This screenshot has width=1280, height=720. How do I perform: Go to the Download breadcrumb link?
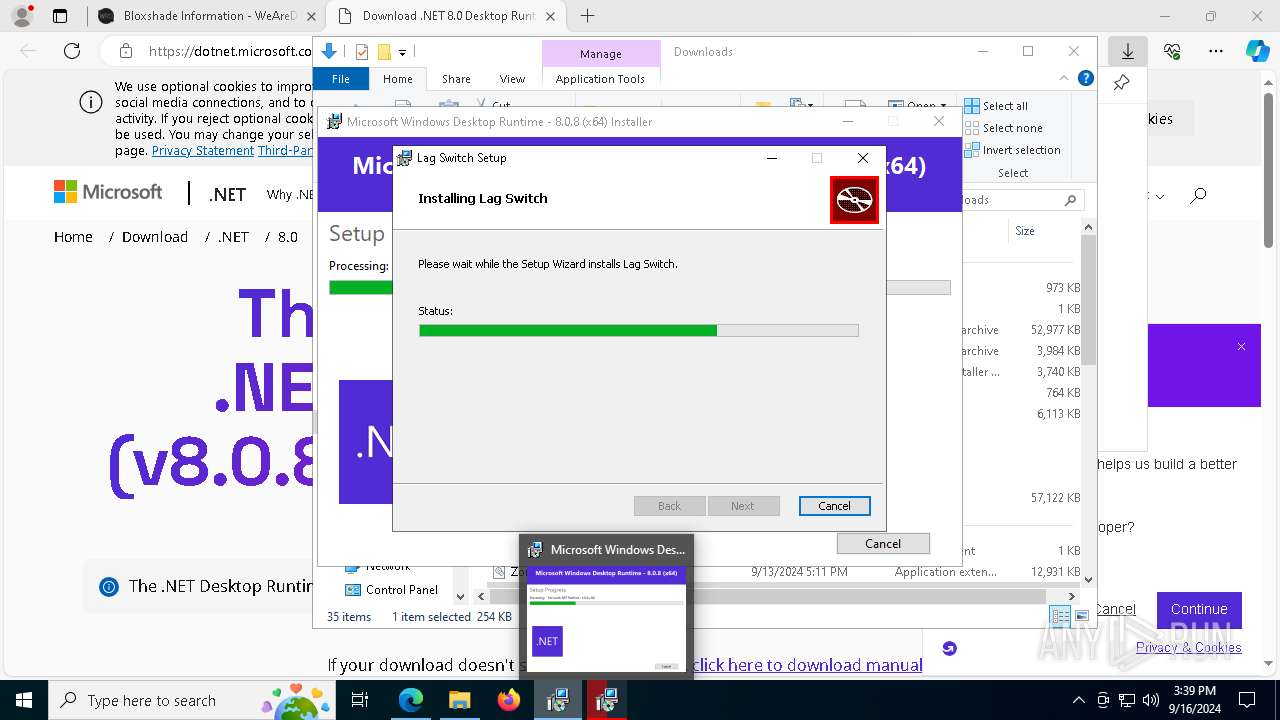coord(155,237)
